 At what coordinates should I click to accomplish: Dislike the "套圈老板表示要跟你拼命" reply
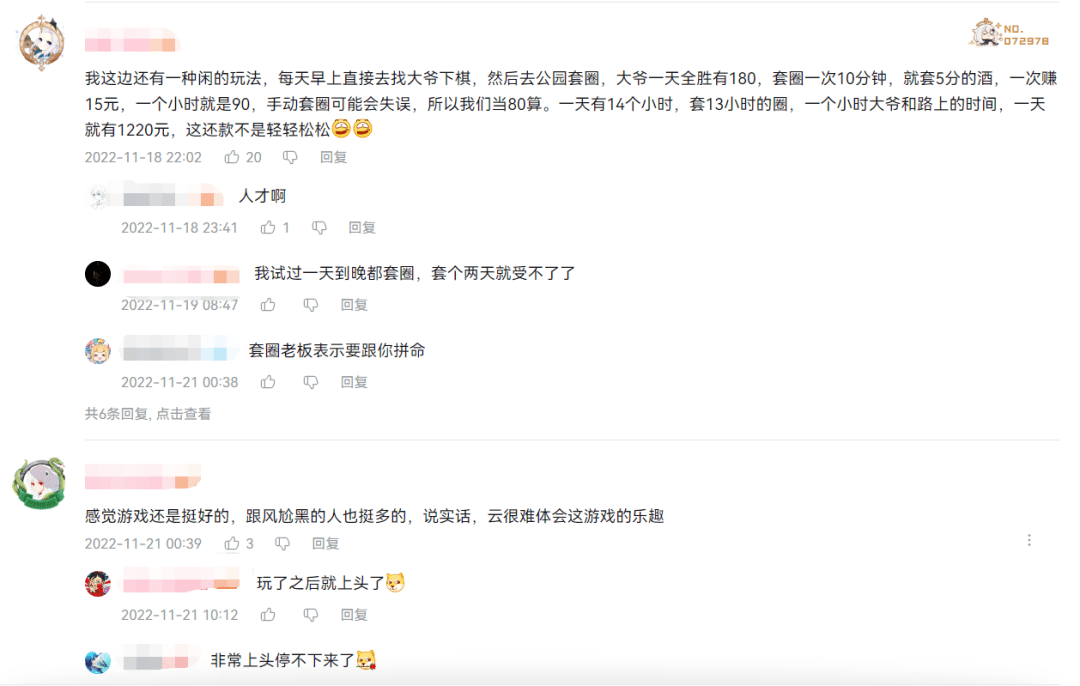click(x=311, y=382)
